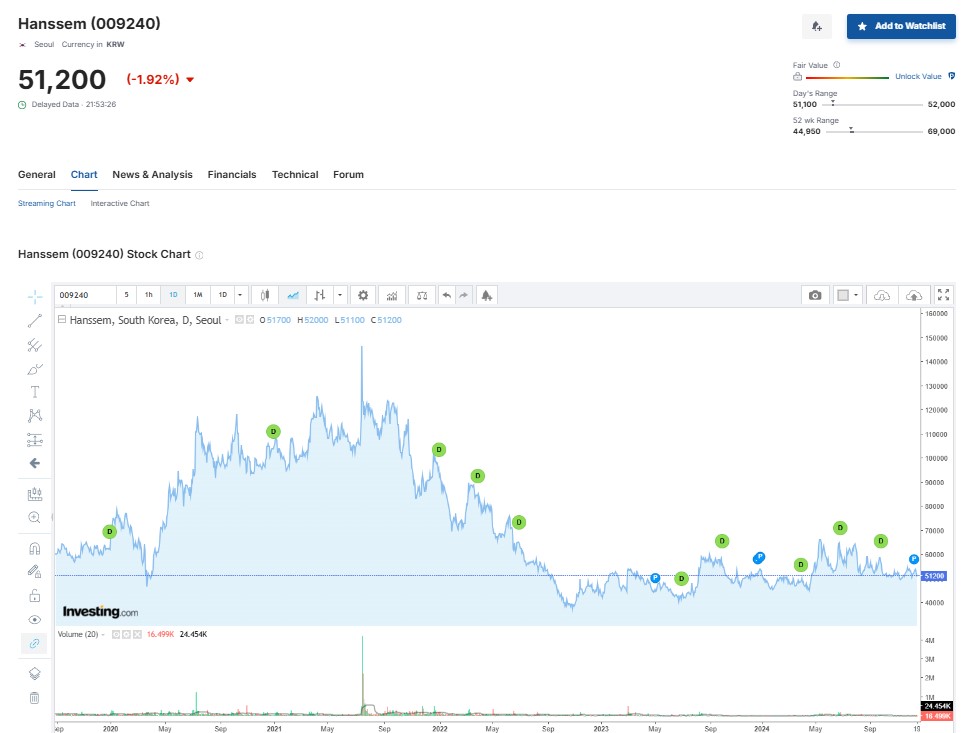Viewport: 962px width, 733px height.
Task: Toggle magnet mode
Action: click(x=35, y=548)
